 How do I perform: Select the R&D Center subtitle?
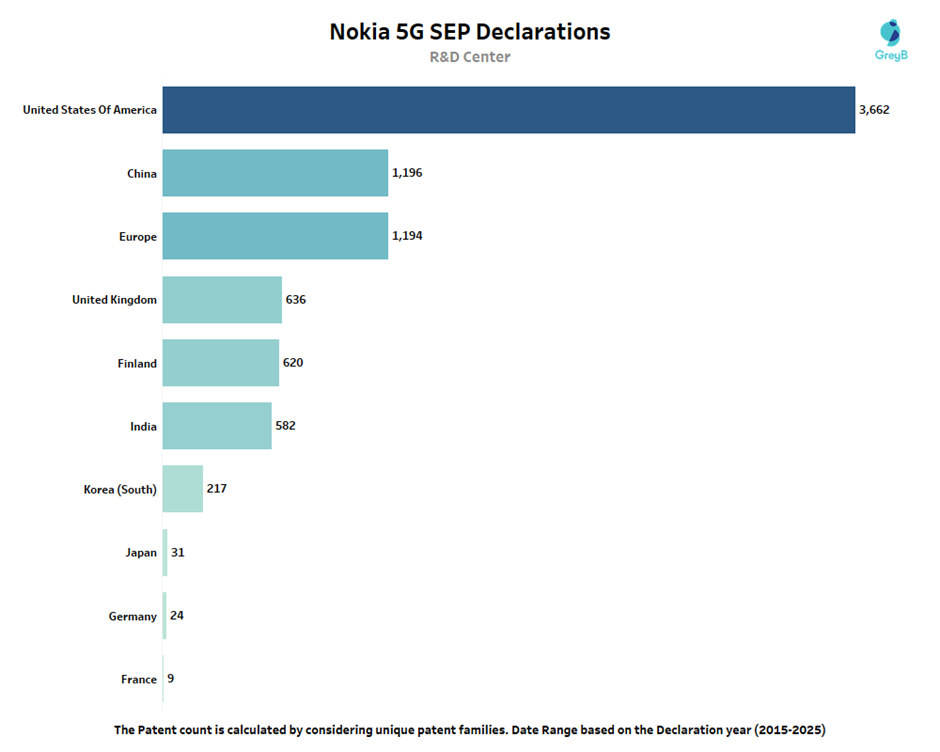[x=469, y=57]
